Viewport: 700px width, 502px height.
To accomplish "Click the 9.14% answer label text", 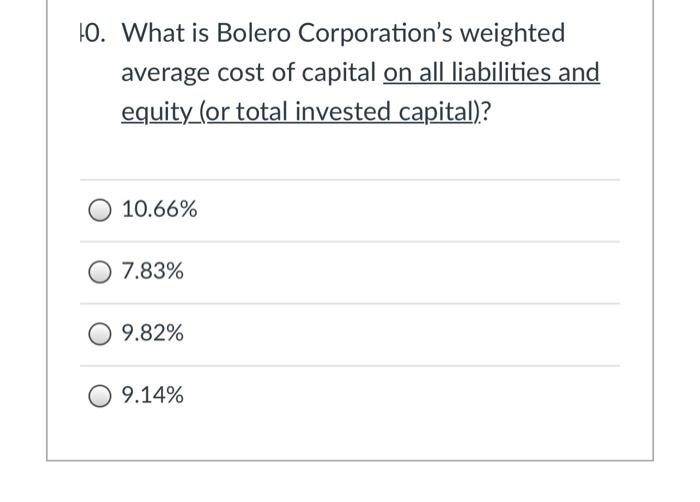I will point(153,395).
